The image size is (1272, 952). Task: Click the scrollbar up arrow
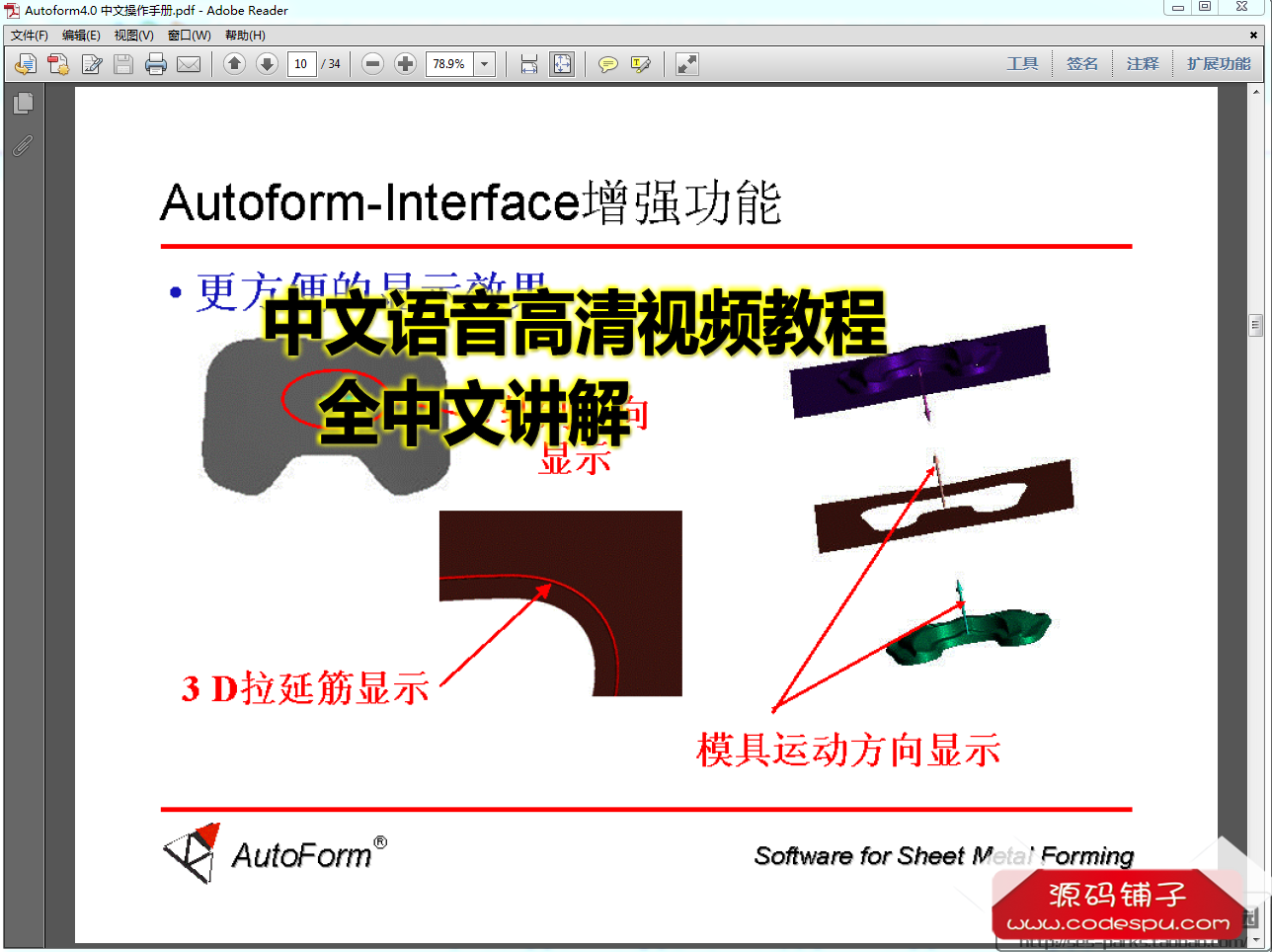click(x=1256, y=93)
